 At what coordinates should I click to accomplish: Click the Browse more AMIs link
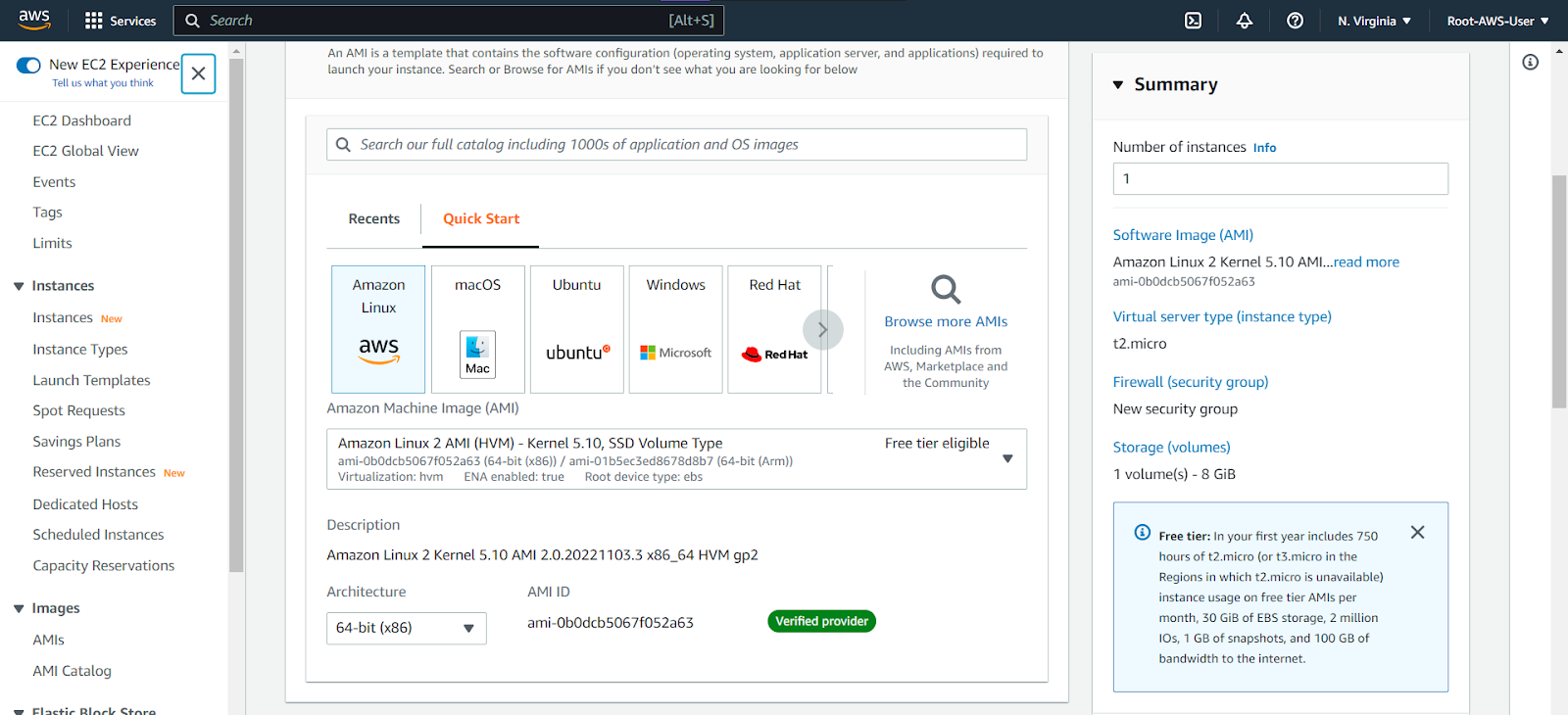(946, 321)
